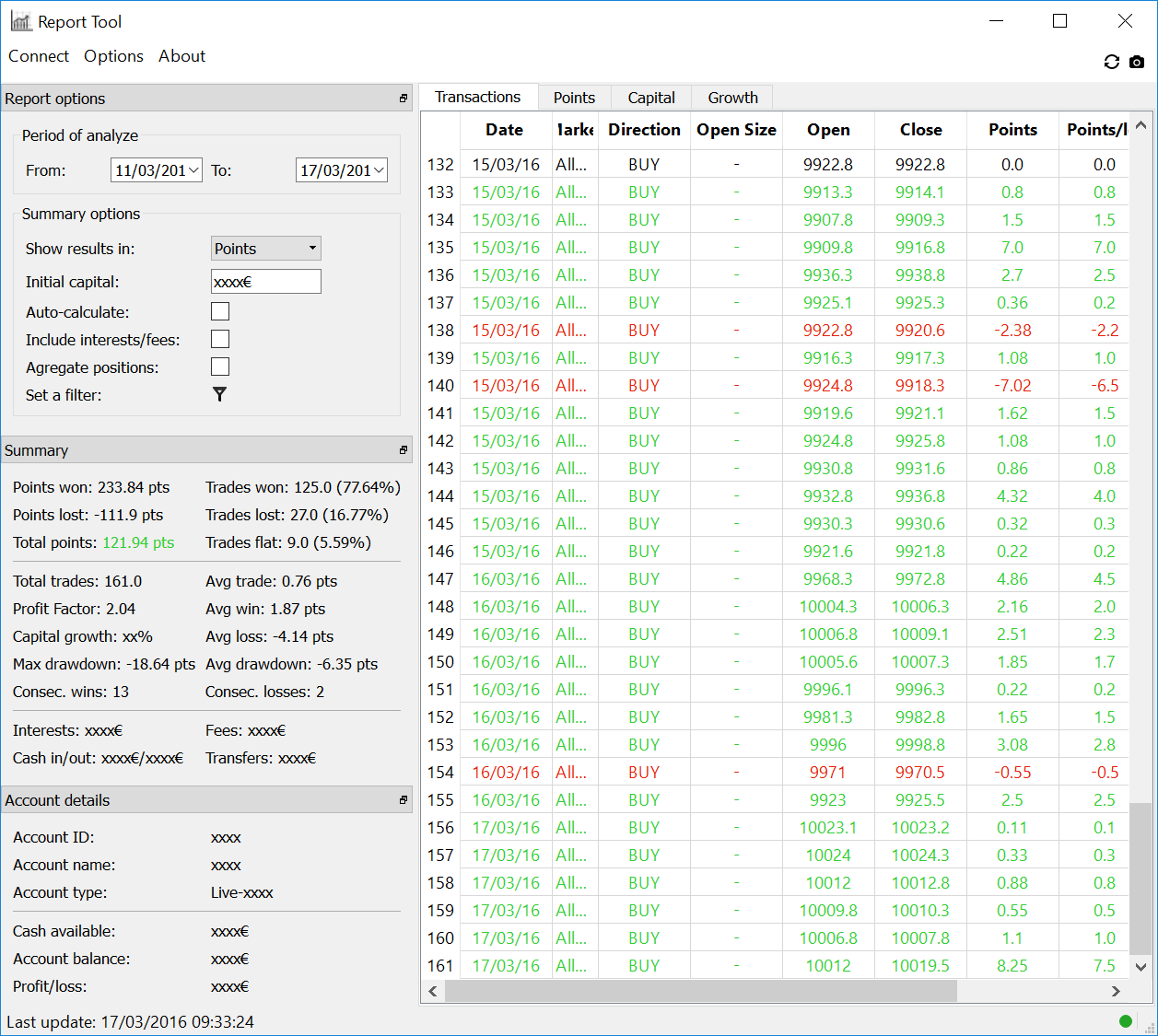Click the filter funnel icon
Viewport: 1158px width, 1036px height.
tap(219, 394)
